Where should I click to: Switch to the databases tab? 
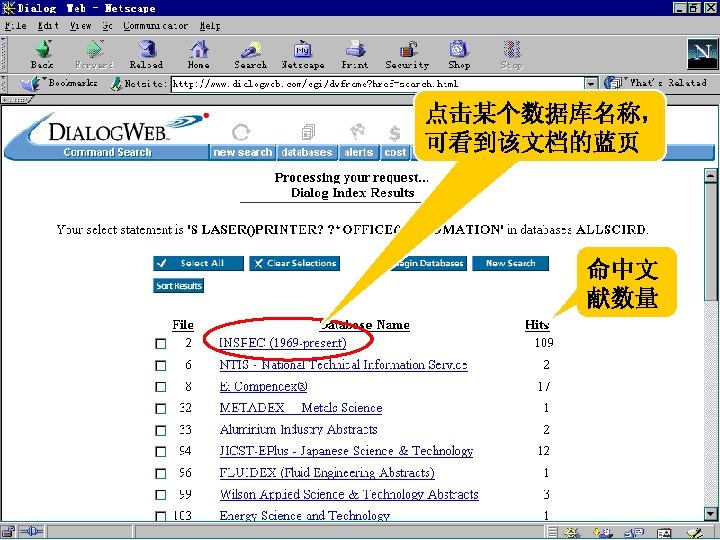tap(307, 152)
